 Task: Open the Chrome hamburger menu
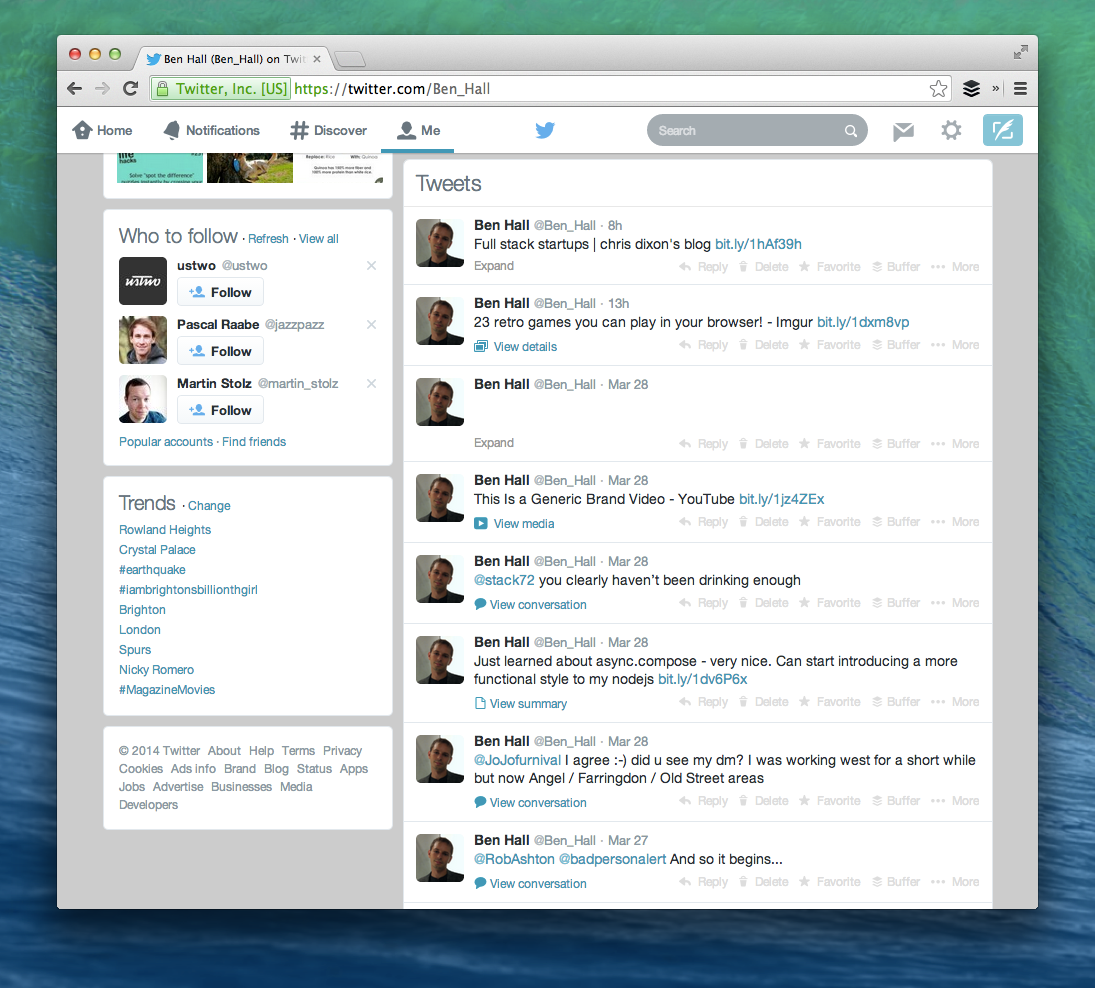(1020, 89)
